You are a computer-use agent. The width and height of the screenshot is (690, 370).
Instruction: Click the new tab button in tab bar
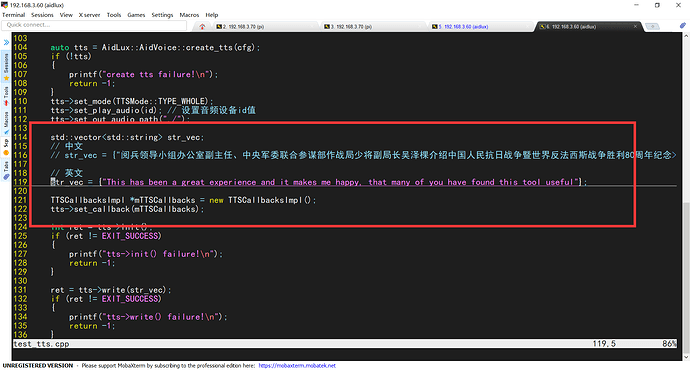652,26
